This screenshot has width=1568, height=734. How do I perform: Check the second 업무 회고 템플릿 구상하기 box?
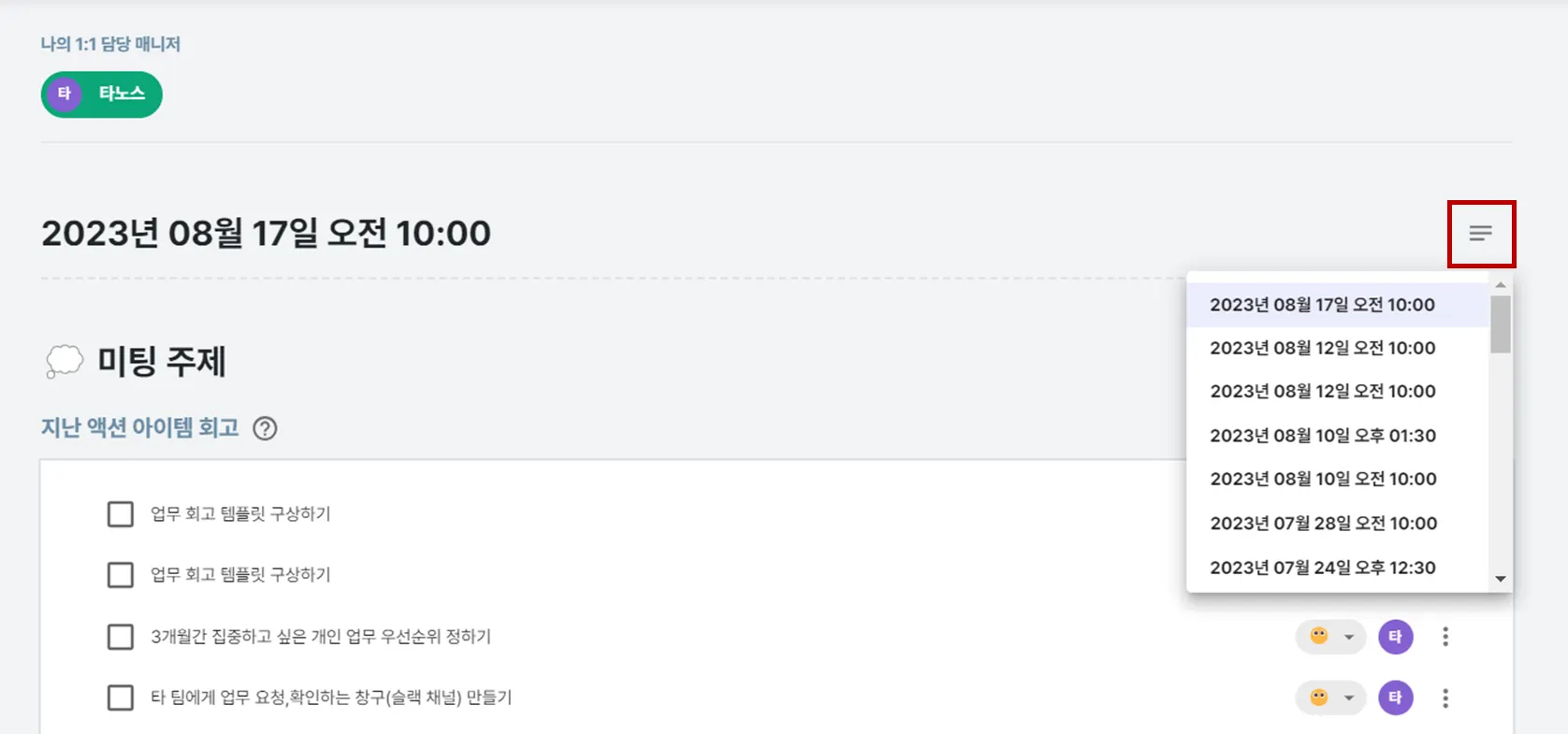click(x=121, y=574)
